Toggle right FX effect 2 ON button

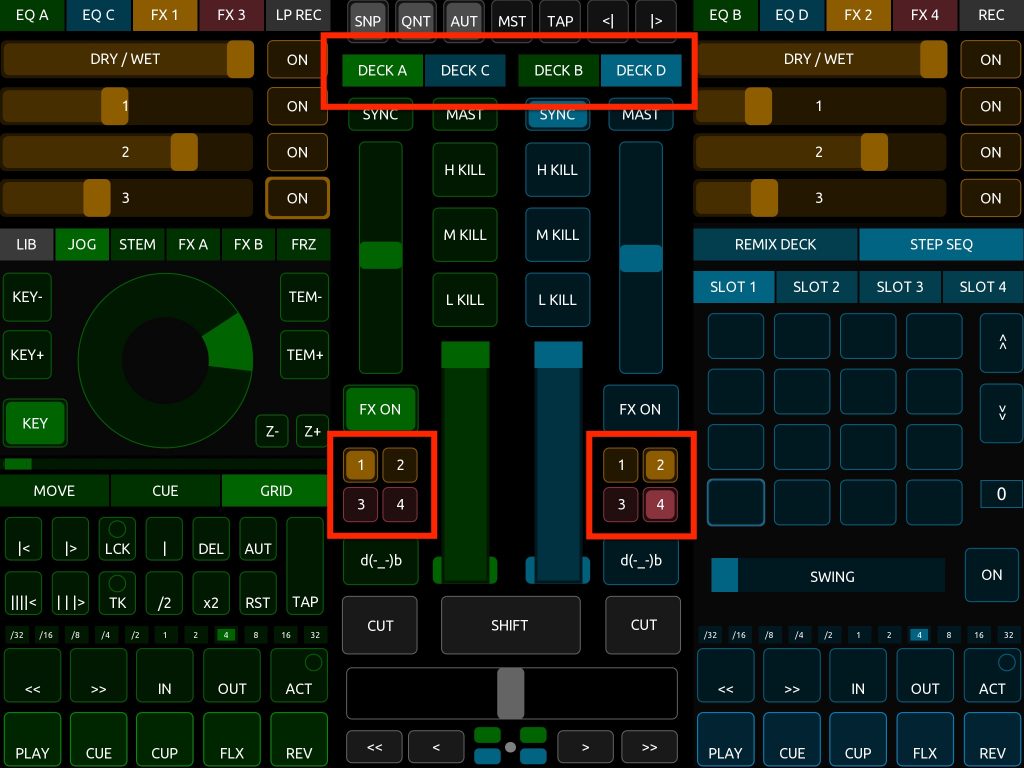pos(990,152)
